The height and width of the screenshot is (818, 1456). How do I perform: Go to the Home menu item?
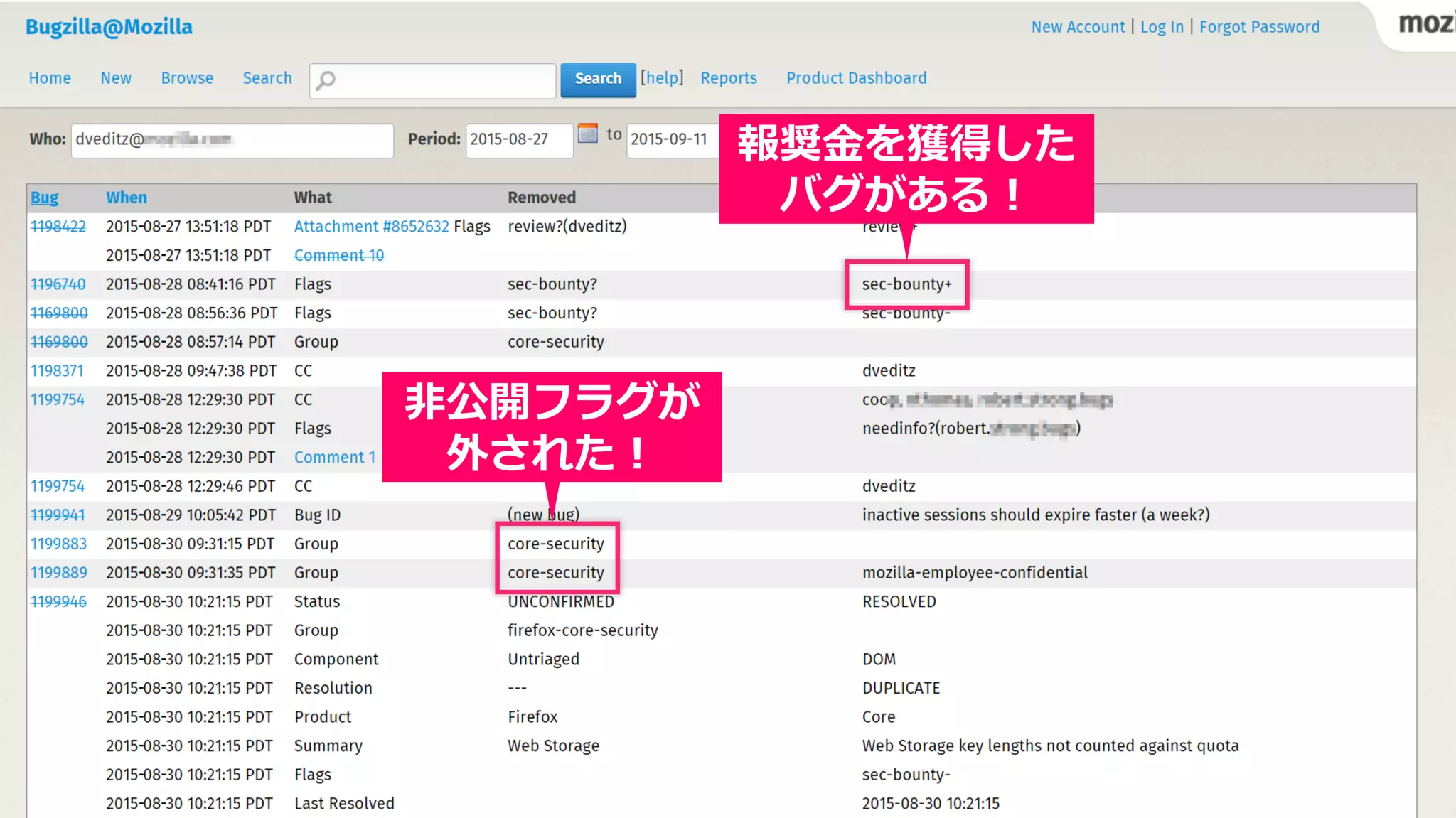[x=50, y=78]
